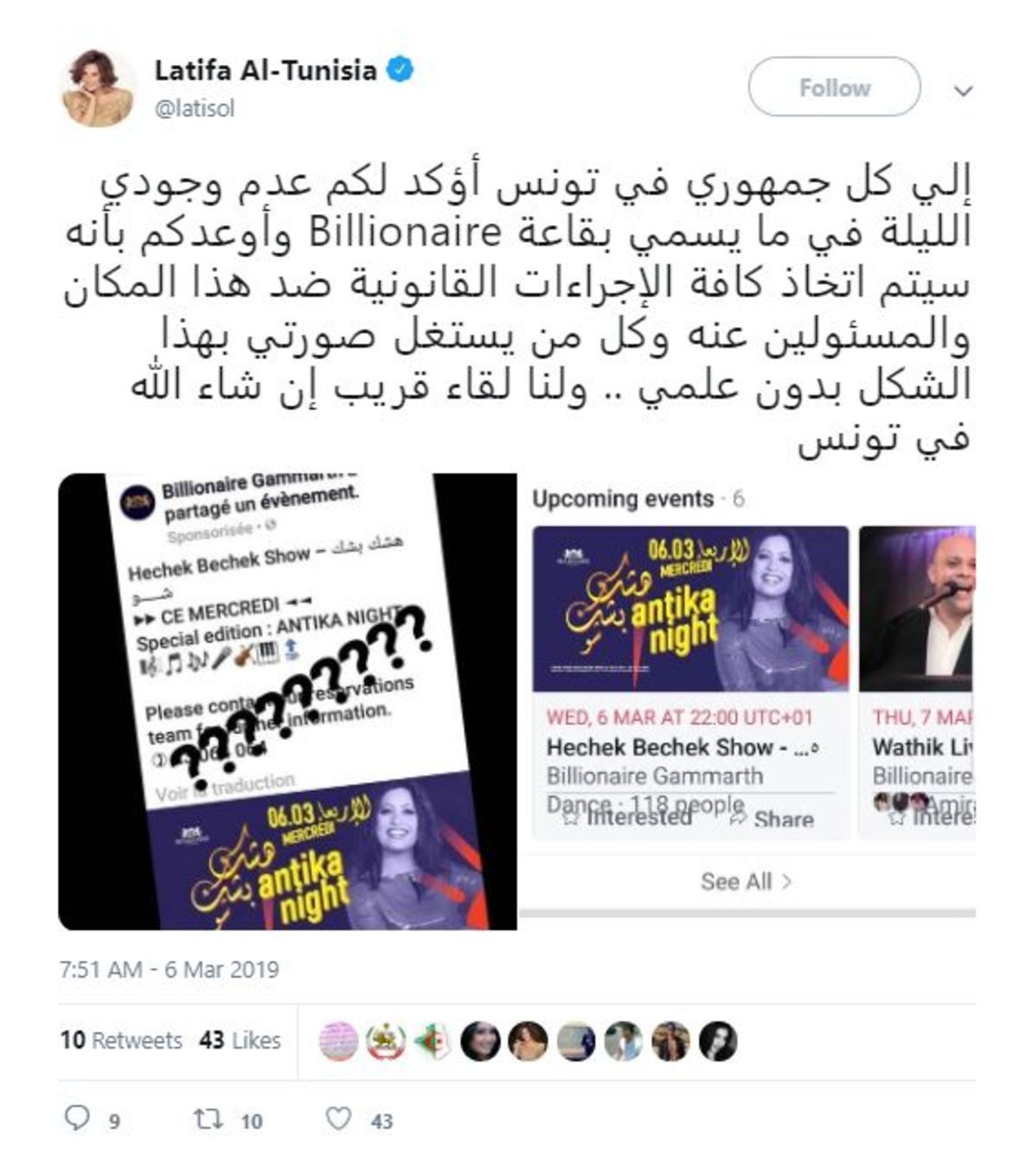Open the Latifa Al-Tunisia display name

266,70
